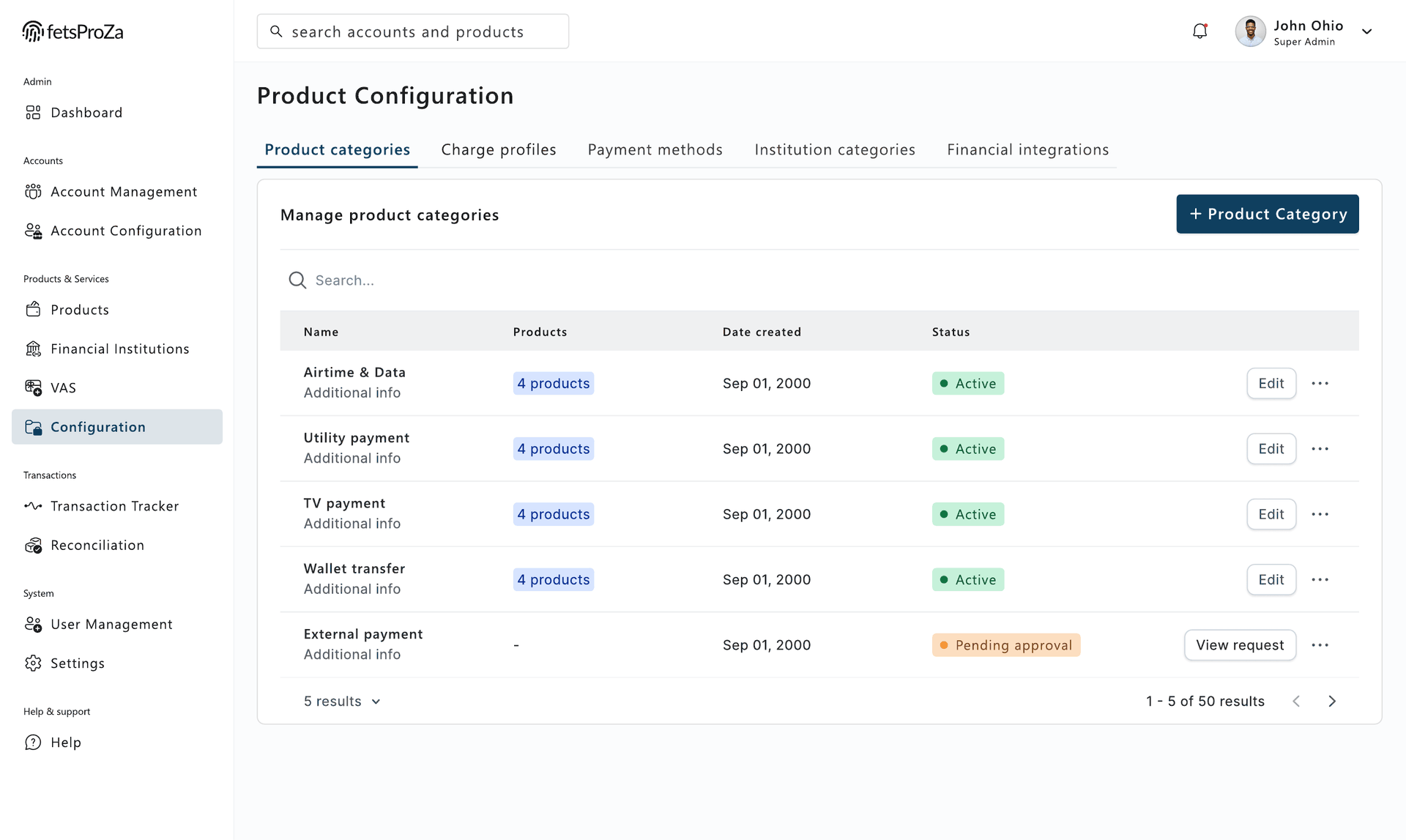Click the Status column header
Image resolution: width=1406 pixels, height=840 pixels.
tap(951, 332)
